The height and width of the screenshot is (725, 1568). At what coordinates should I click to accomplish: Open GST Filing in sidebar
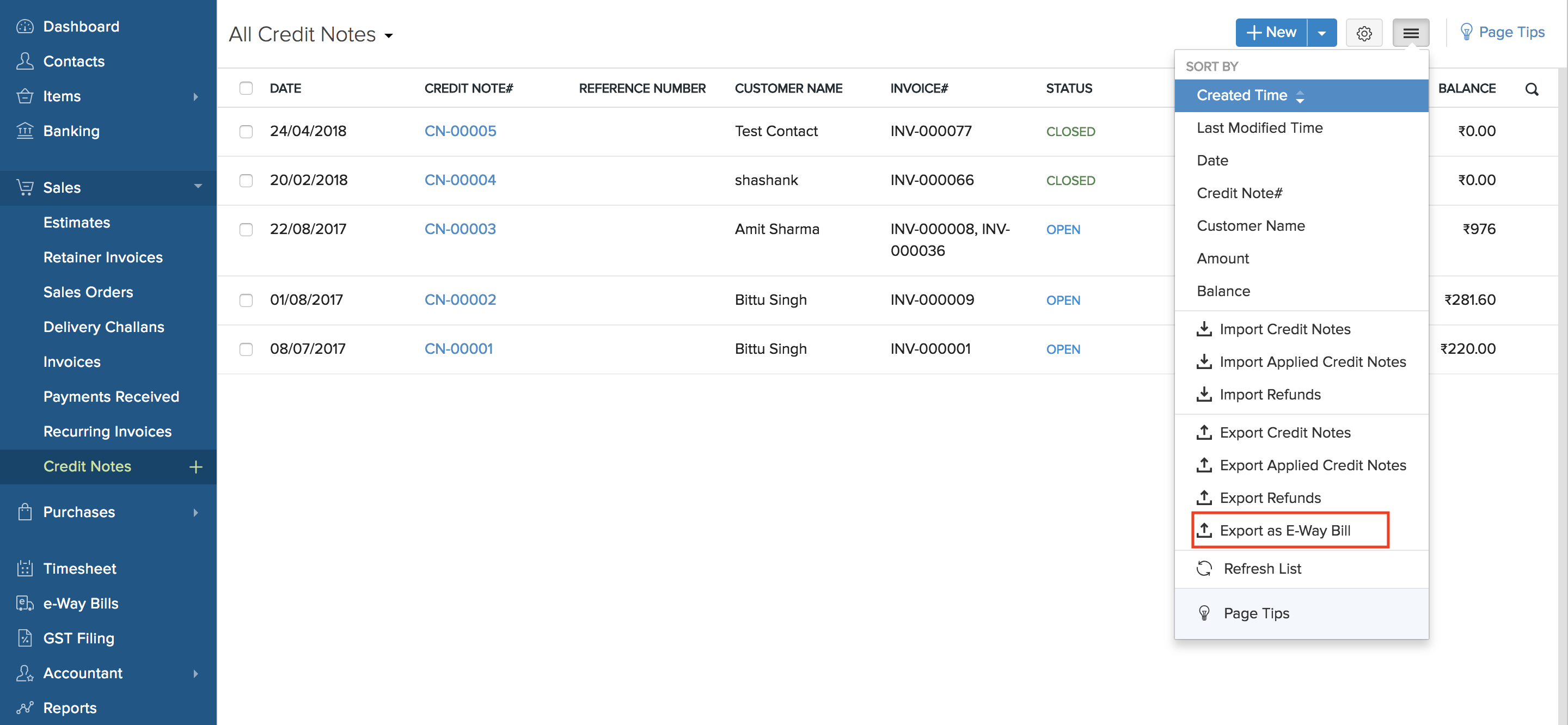coord(78,637)
